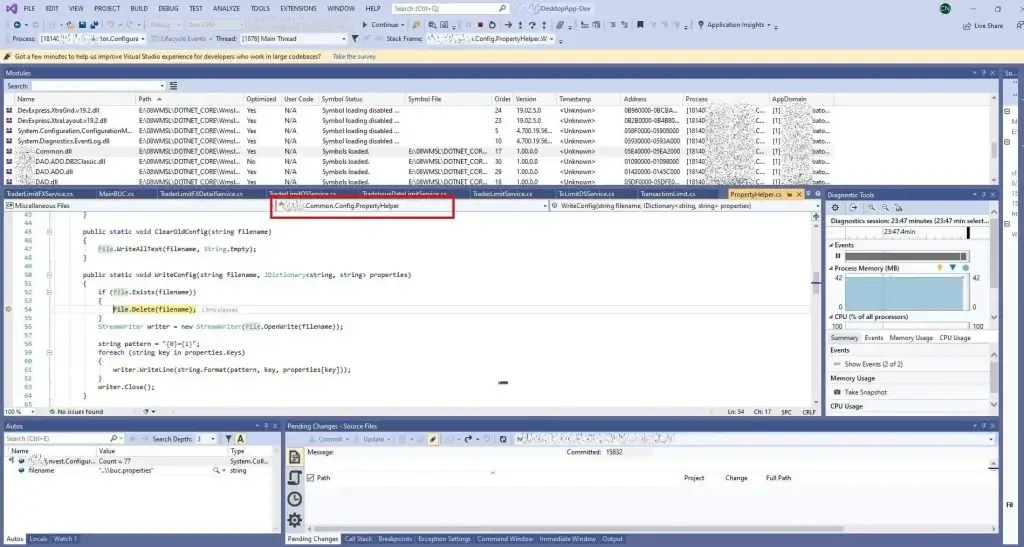The width and height of the screenshot is (1024, 547).
Task: Click the pending changes document icon
Action: [x=295, y=457]
